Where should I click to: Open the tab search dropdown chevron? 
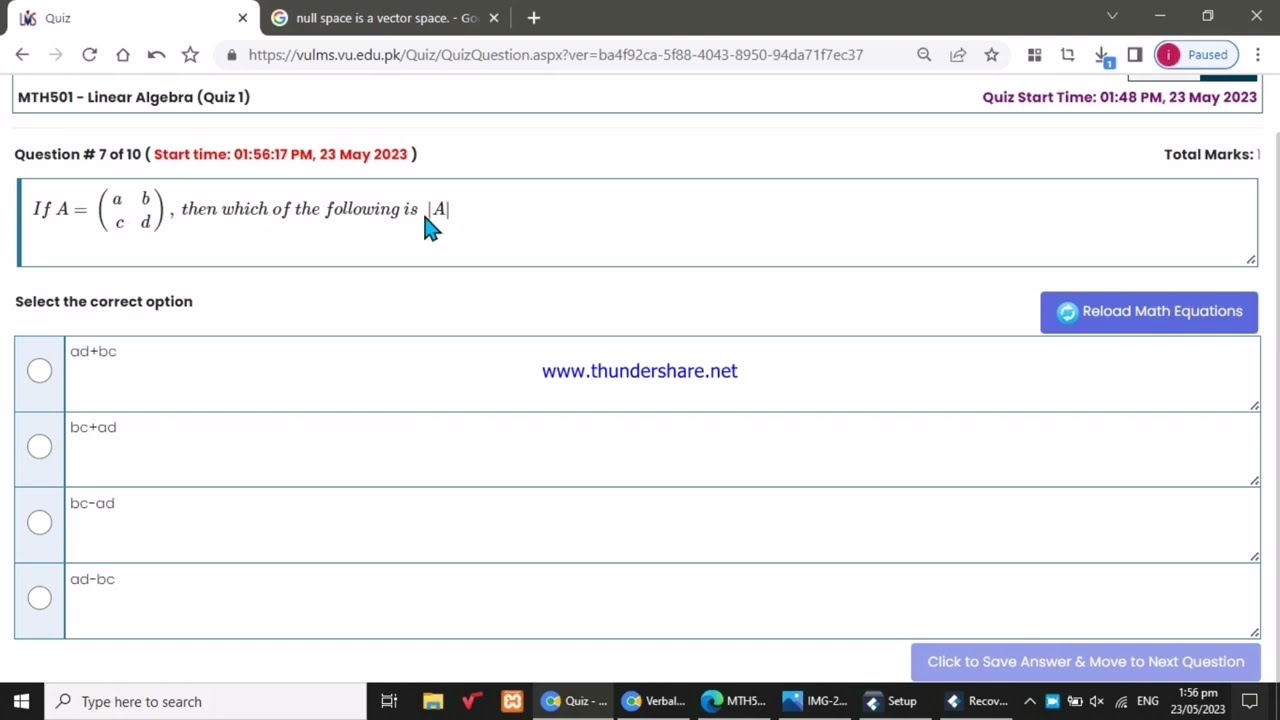[x=1112, y=17]
